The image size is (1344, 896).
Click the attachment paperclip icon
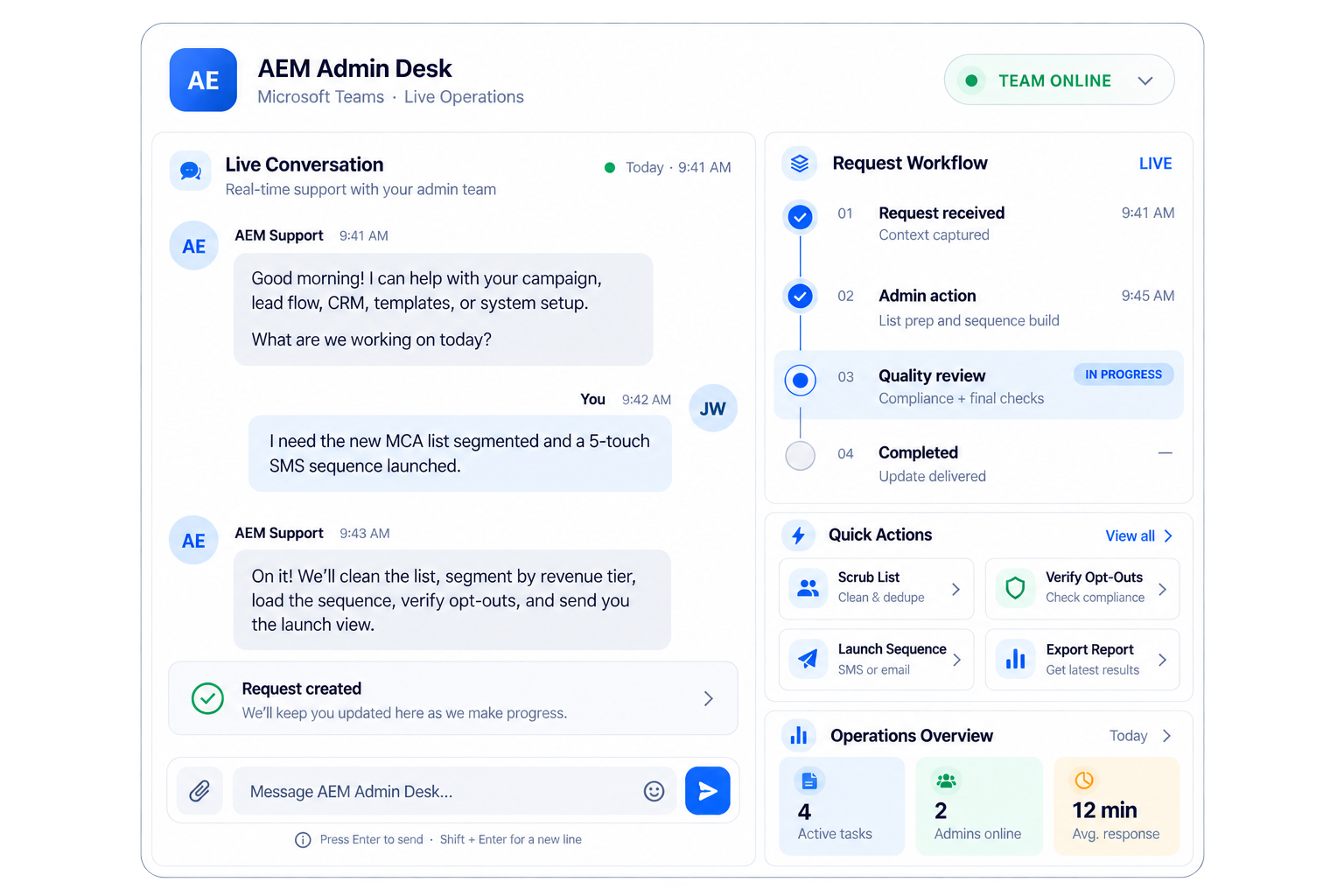[199, 791]
